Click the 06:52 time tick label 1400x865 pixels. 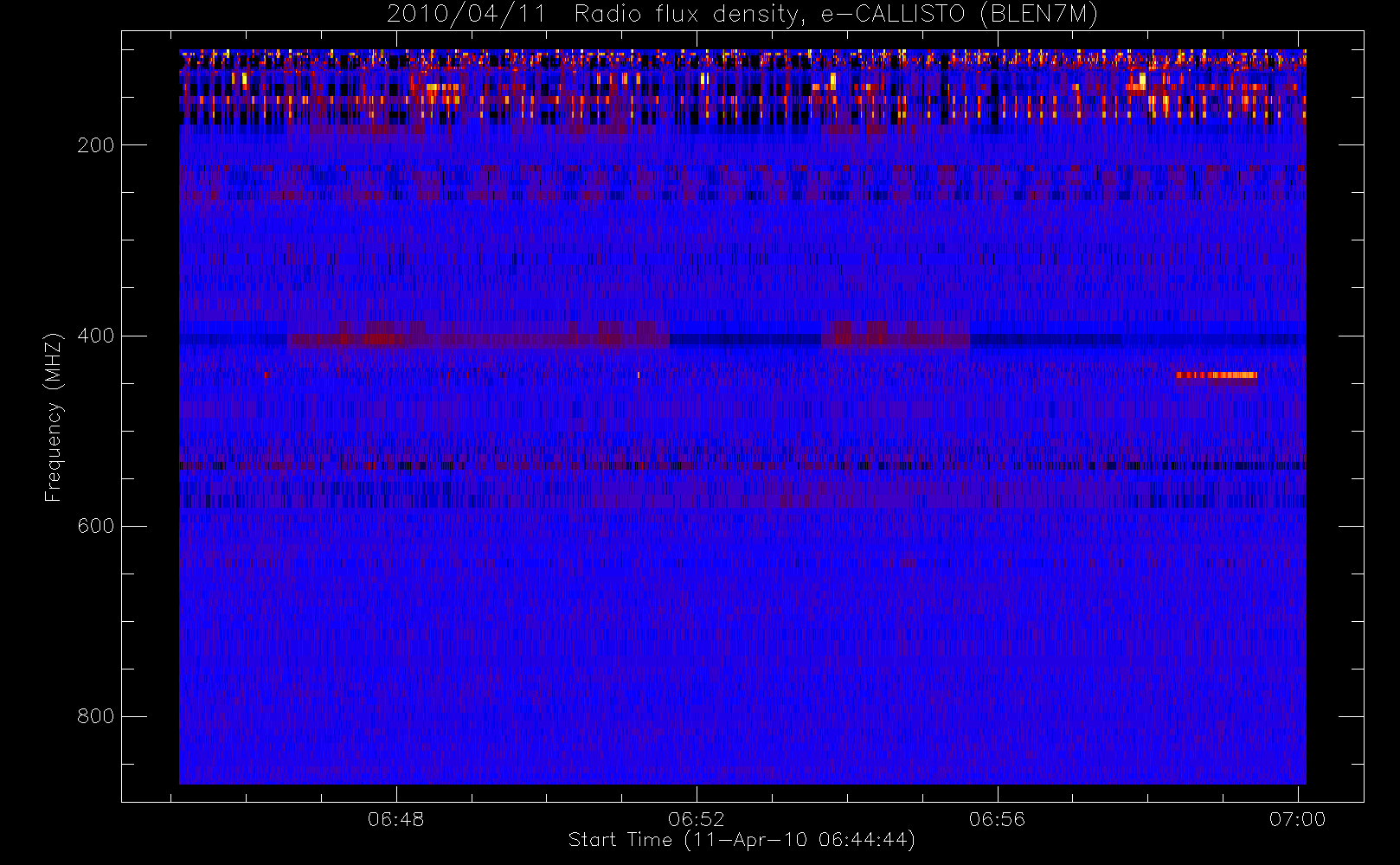tap(697, 819)
